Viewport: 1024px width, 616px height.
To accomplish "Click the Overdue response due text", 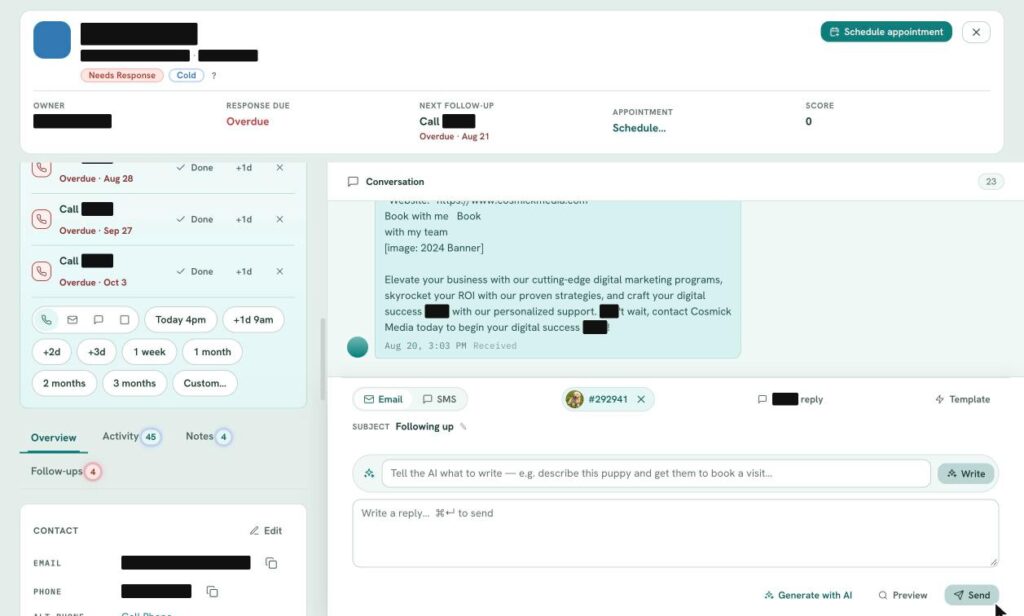I will 248,122.
